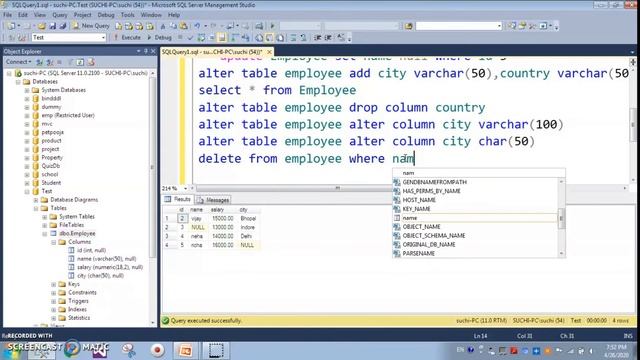Close the Object Explorer panel

pos(153,51)
